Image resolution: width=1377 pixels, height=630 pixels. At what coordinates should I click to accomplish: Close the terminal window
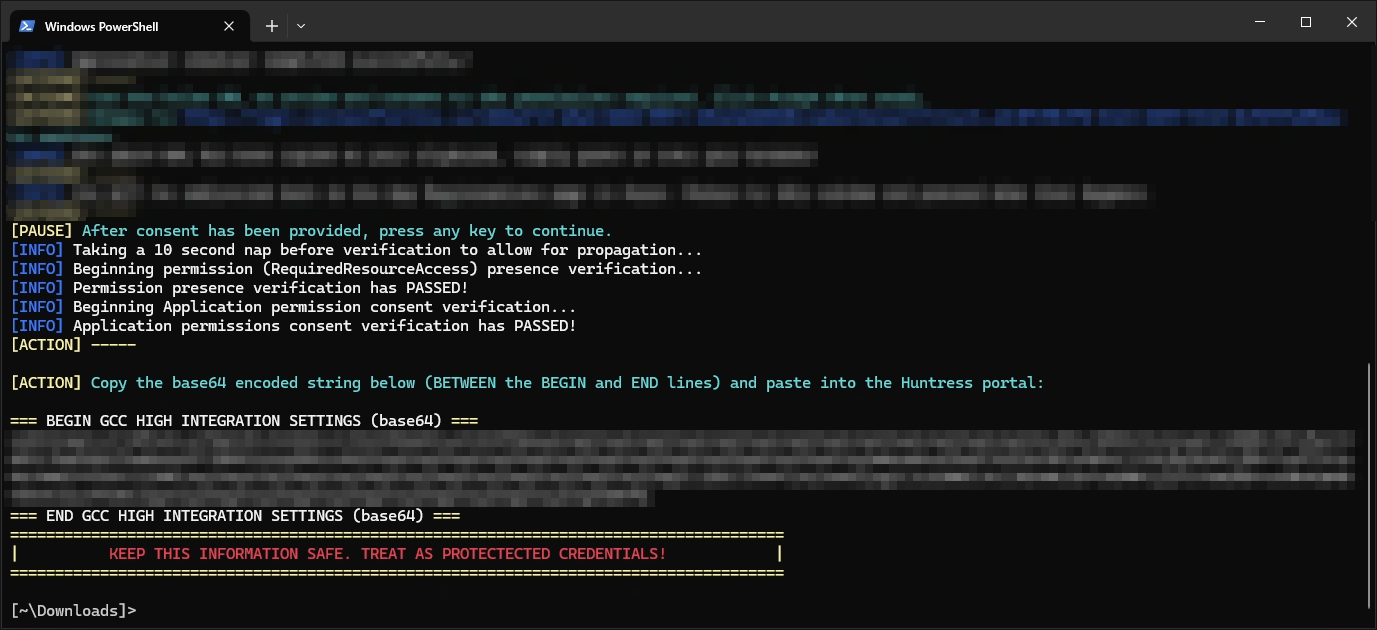coord(1351,22)
